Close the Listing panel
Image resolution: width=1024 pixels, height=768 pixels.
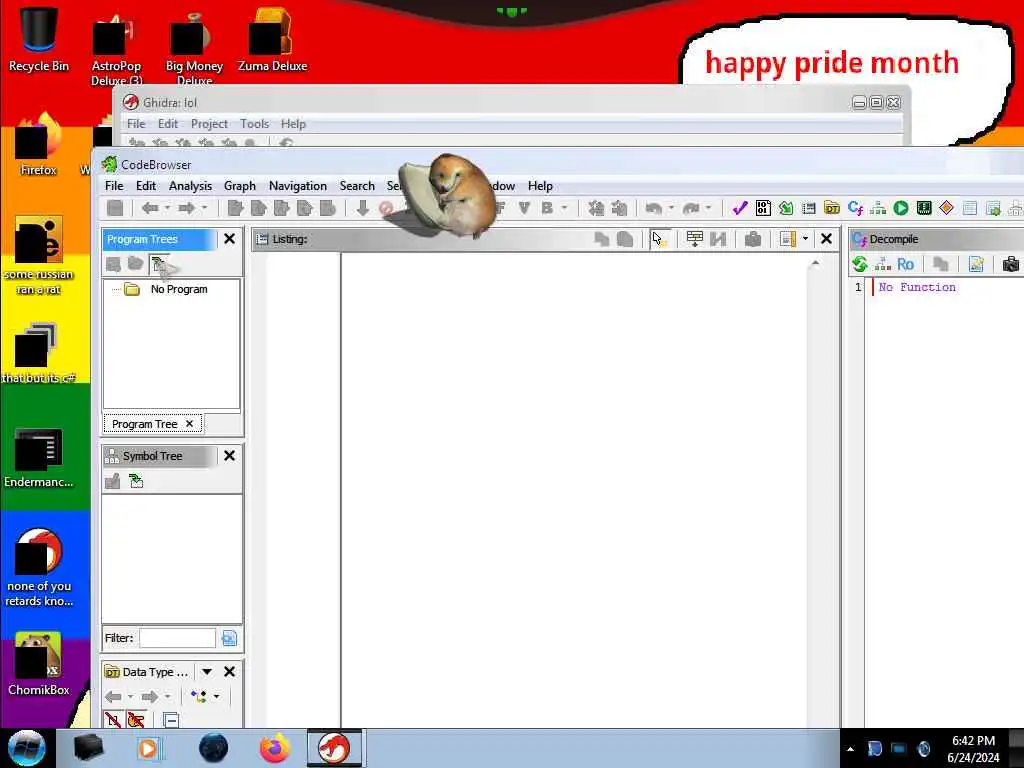tap(826, 239)
